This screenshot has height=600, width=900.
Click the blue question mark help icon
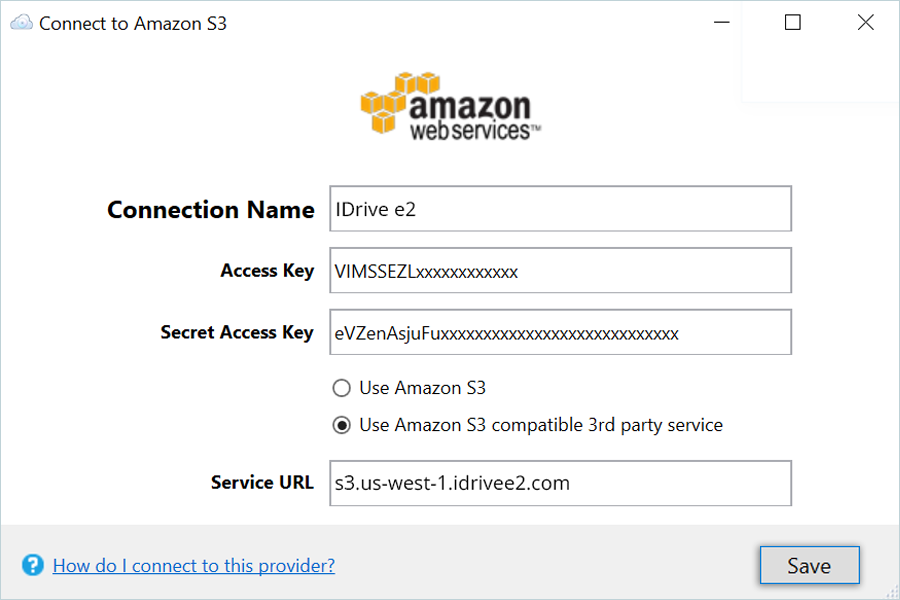click(33, 566)
